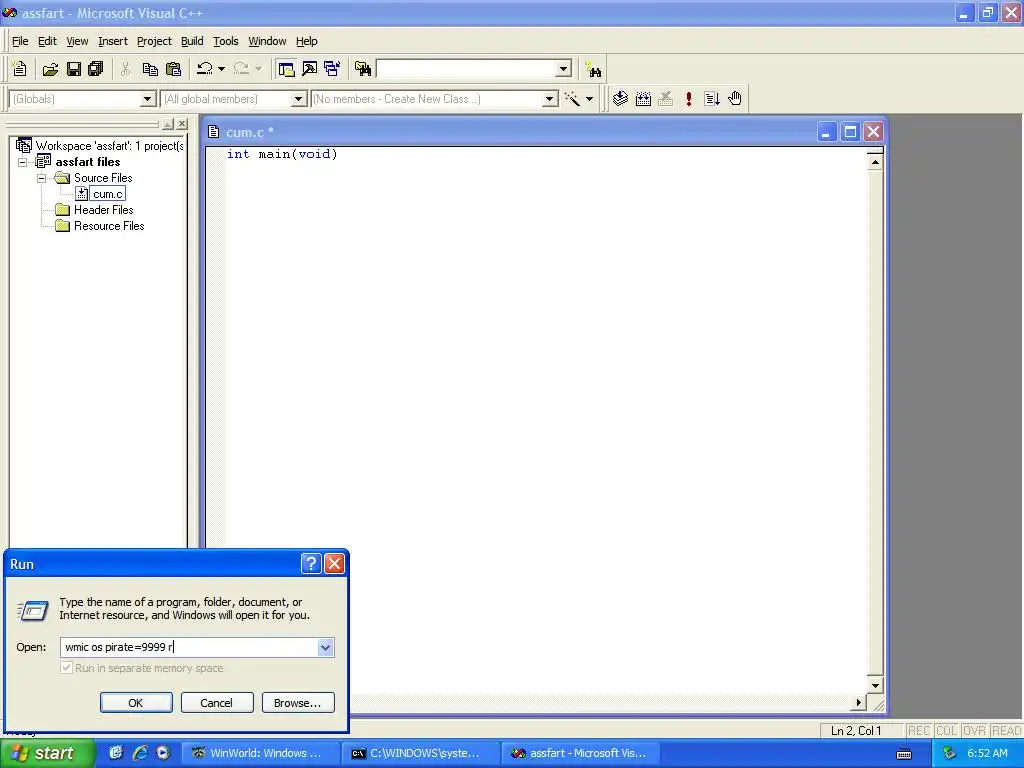Open the Window List icon
The width and height of the screenshot is (1024, 768).
[x=332, y=69]
